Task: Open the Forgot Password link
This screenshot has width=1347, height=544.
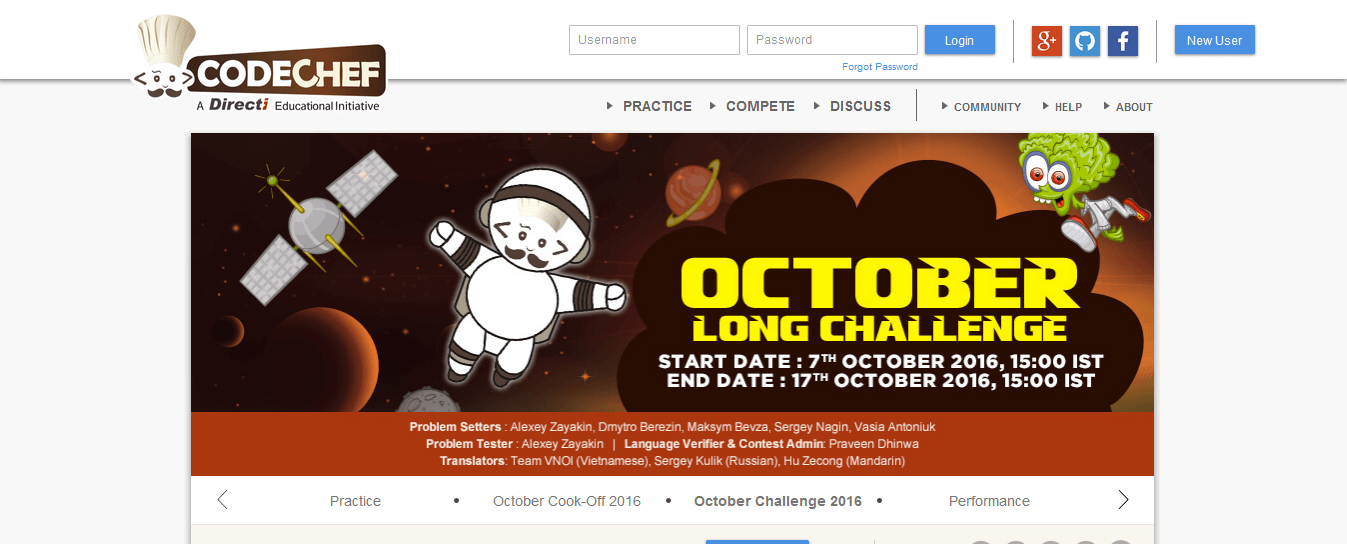Action: coord(879,67)
